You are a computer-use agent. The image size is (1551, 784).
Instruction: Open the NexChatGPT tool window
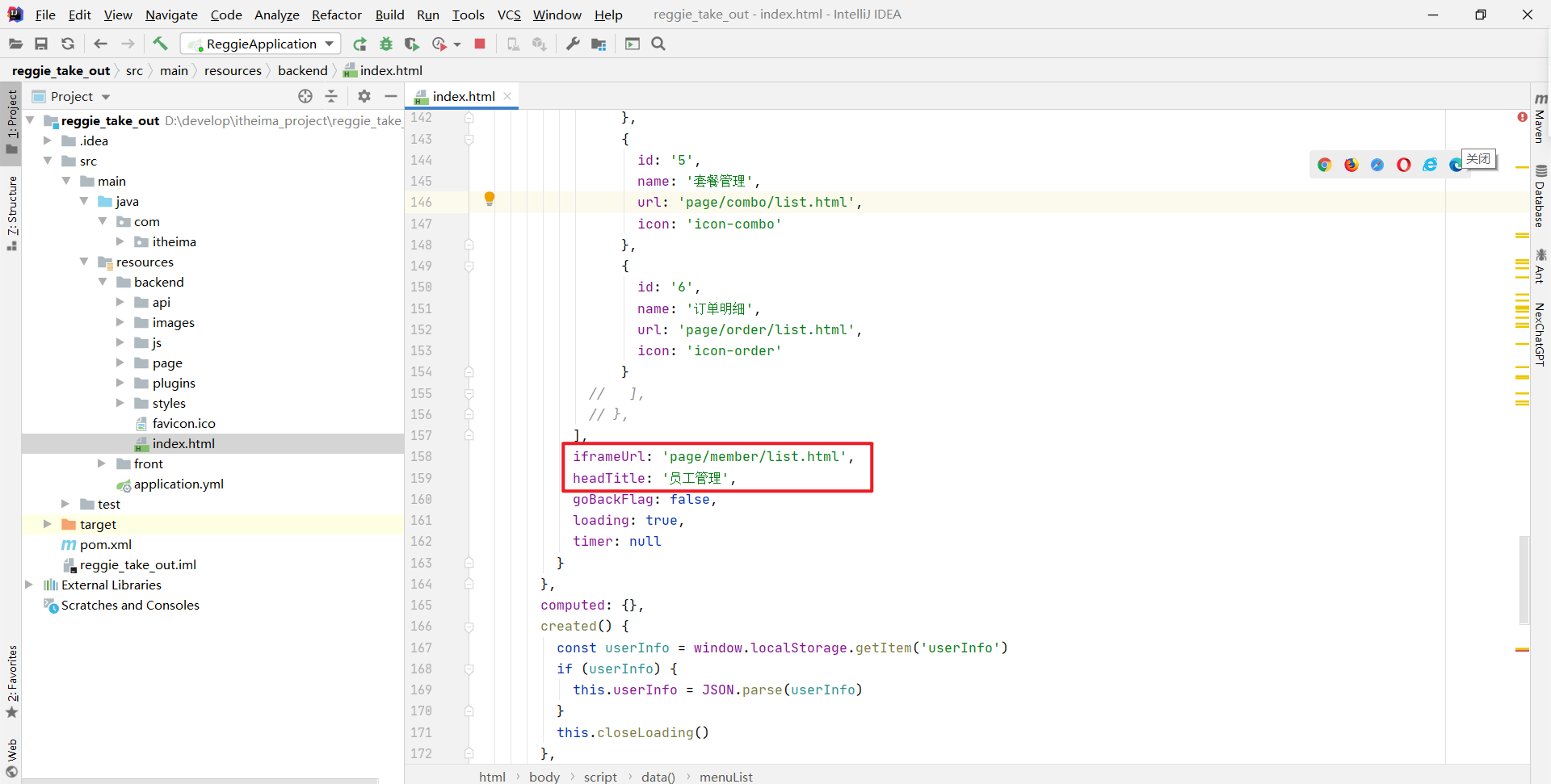coord(1540,333)
